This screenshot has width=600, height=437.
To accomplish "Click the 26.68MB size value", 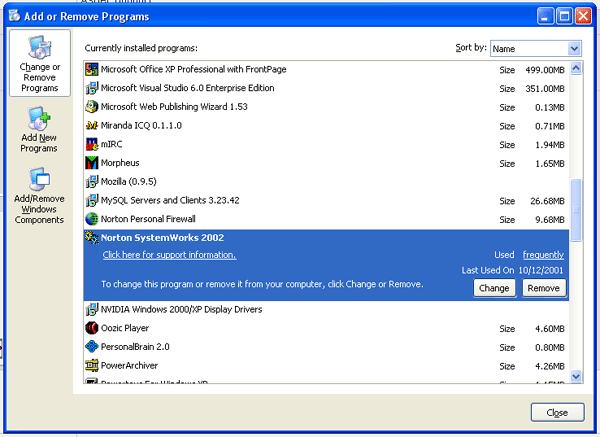I will click(x=547, y=201).
